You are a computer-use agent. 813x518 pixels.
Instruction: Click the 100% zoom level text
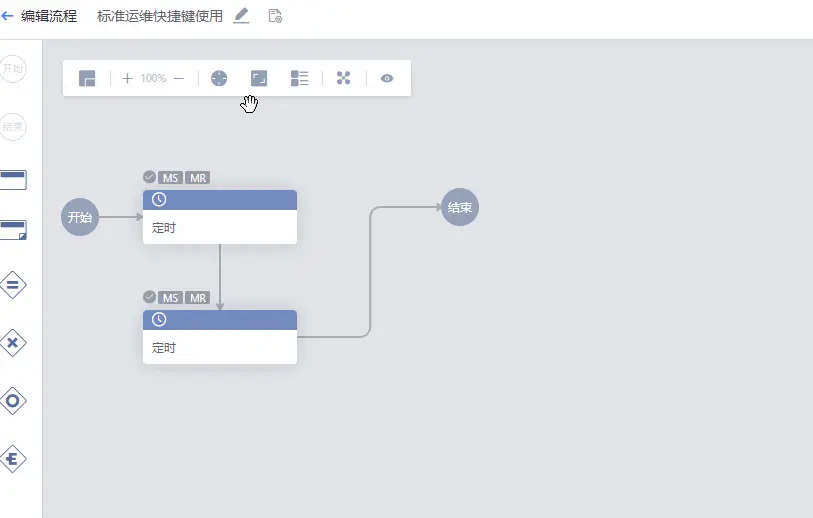pos(153,78)
